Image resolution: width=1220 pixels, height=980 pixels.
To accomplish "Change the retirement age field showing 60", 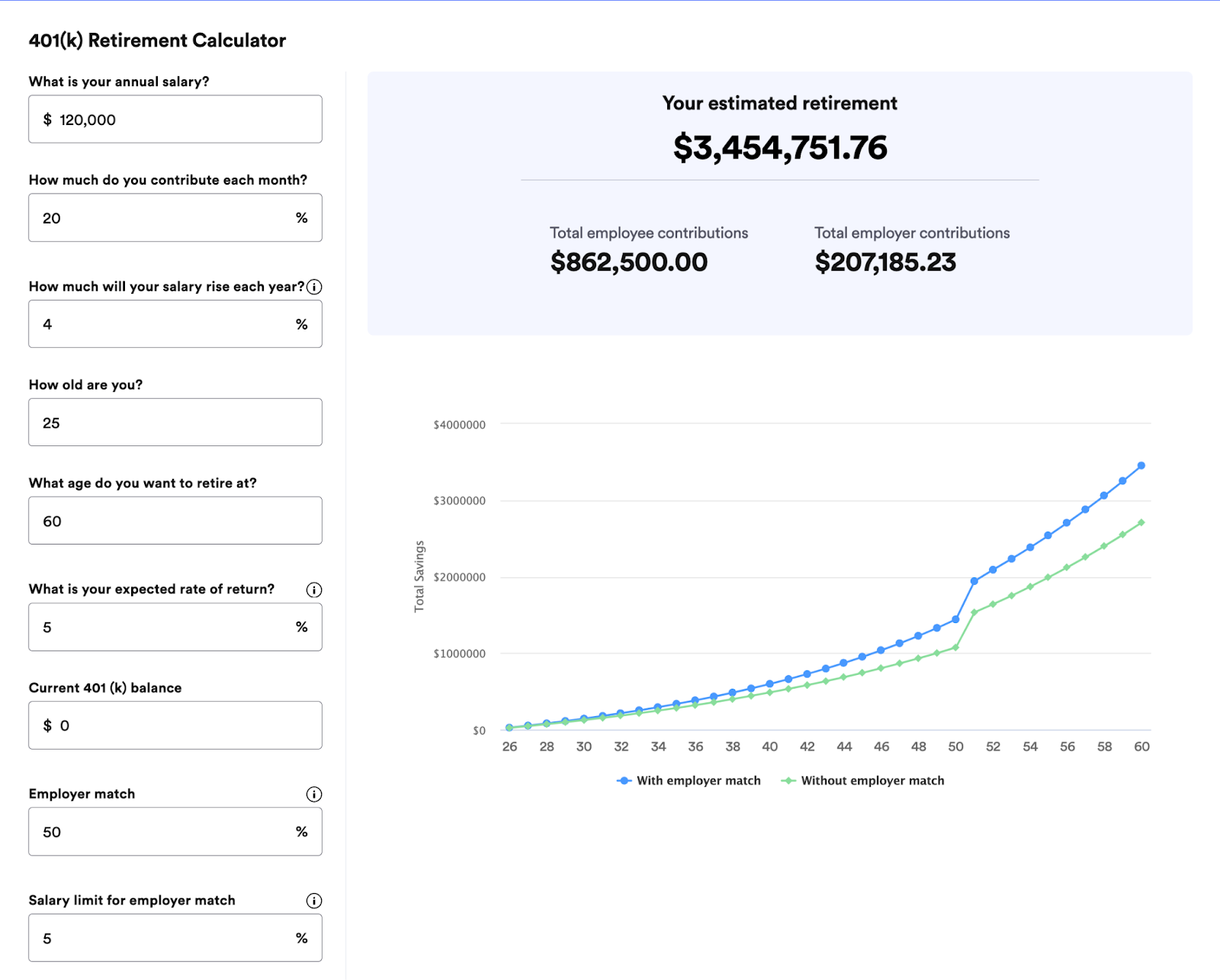I will click(175, 521).
